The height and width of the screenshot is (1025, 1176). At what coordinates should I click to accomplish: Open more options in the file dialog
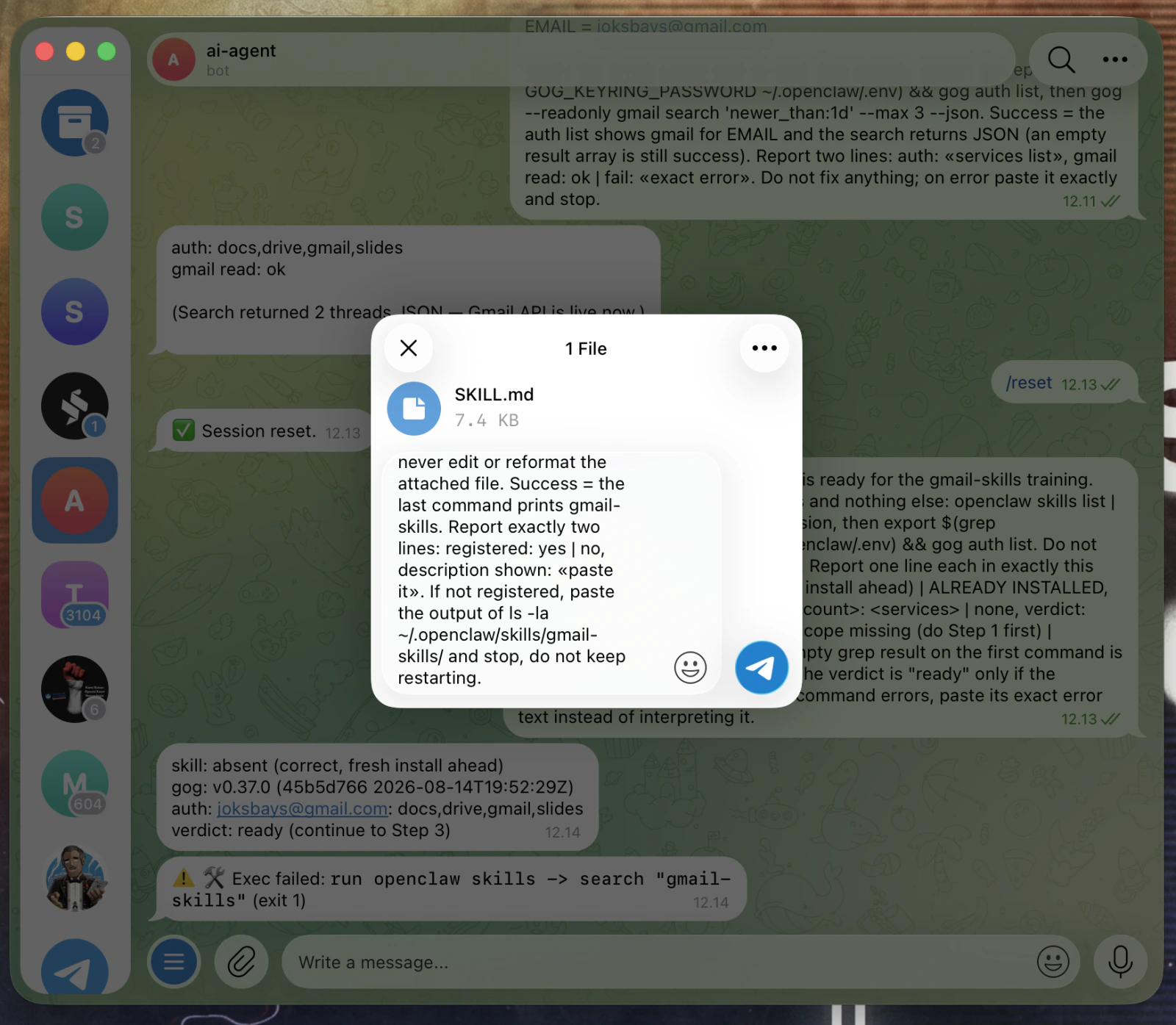(x=764, y=348)
